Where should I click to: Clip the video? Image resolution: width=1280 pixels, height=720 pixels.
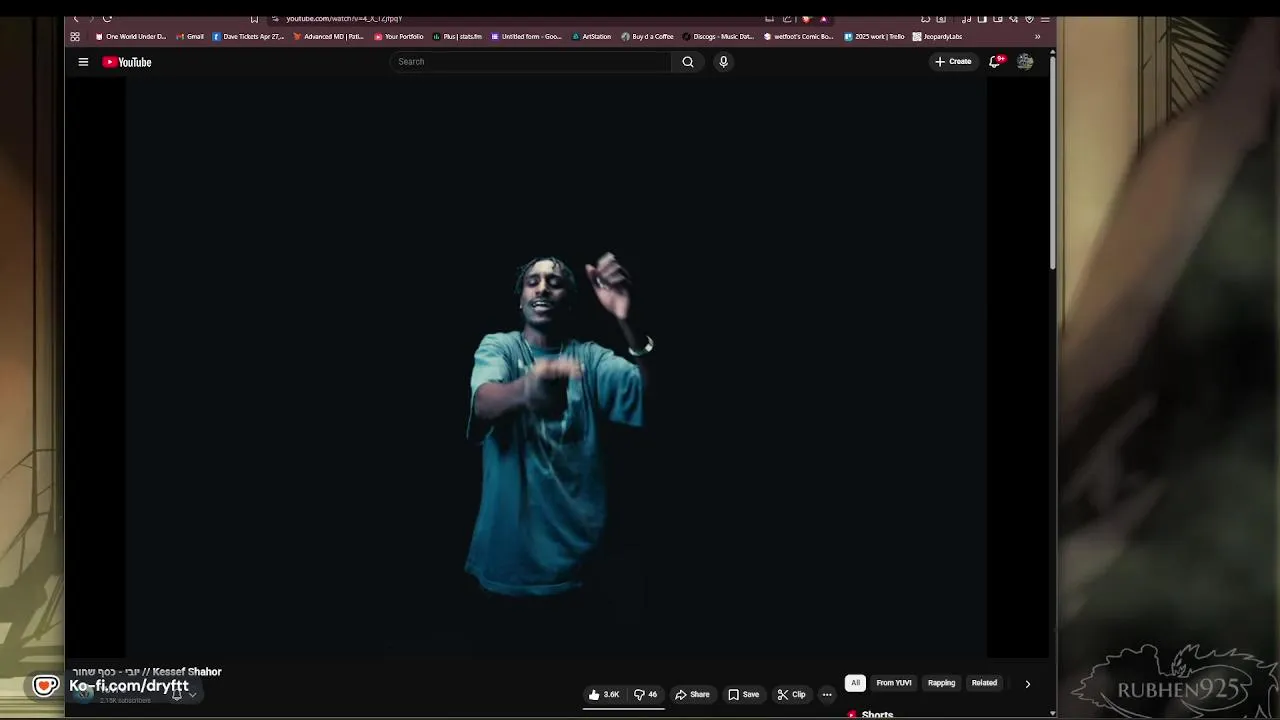(x=791, y=694)
